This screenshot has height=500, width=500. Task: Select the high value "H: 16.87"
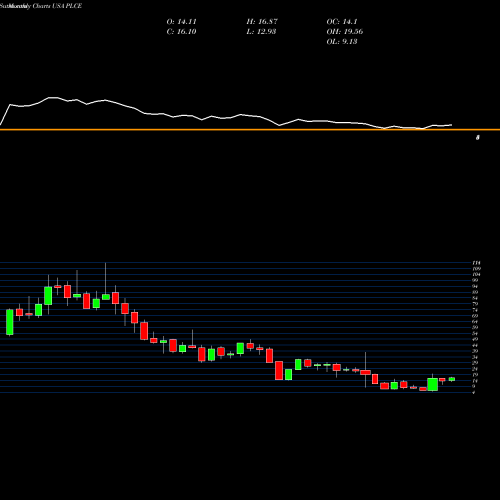pos(262,22)
